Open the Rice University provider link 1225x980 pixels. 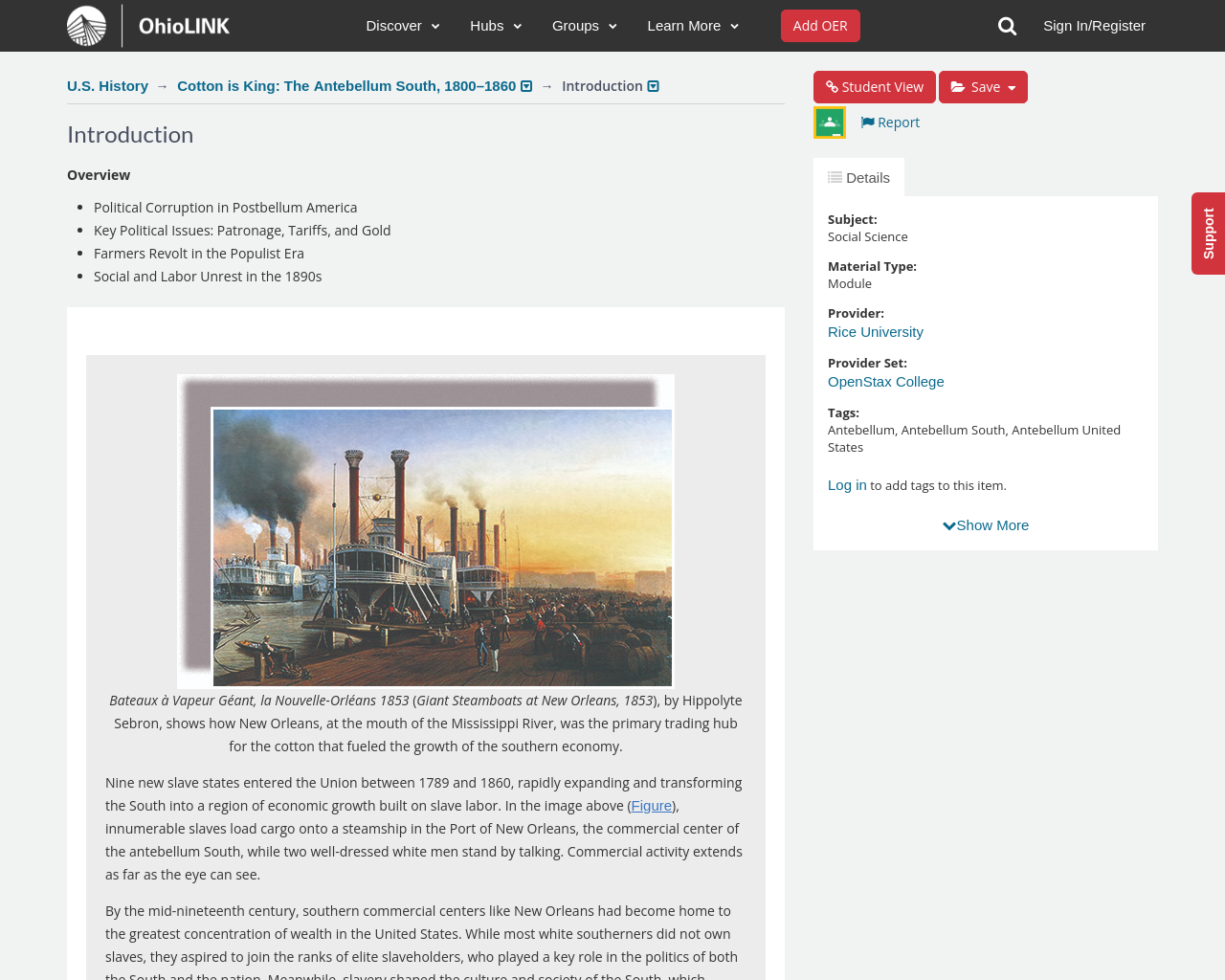pyautogui.click(x=876, y=332)
